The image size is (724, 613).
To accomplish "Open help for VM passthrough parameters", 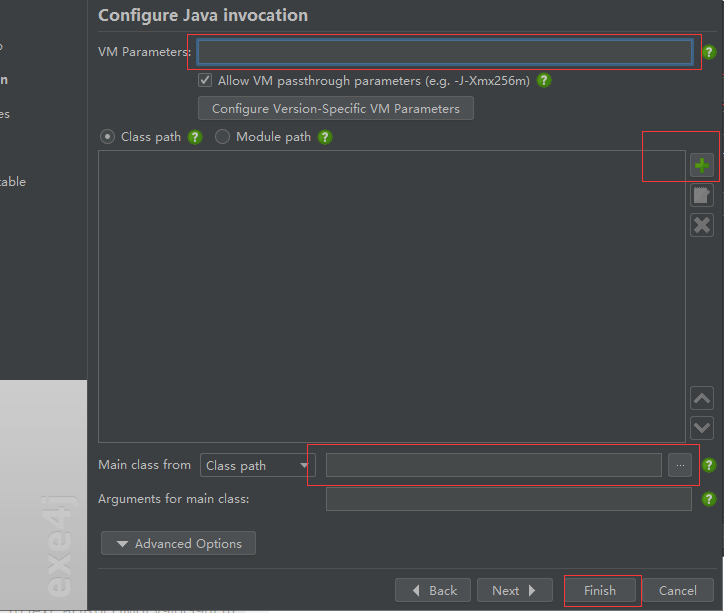I will [544, 81].
